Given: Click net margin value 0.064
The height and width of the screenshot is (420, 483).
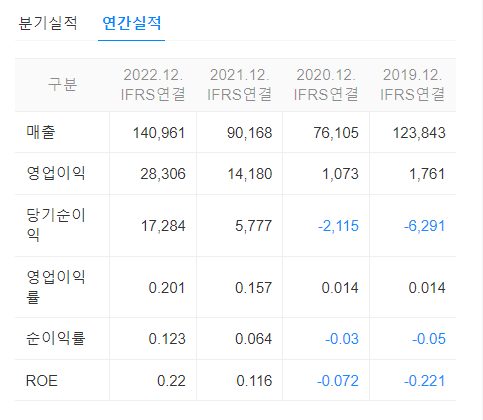Looking at the screenshot, I should [x=253, y=339].
